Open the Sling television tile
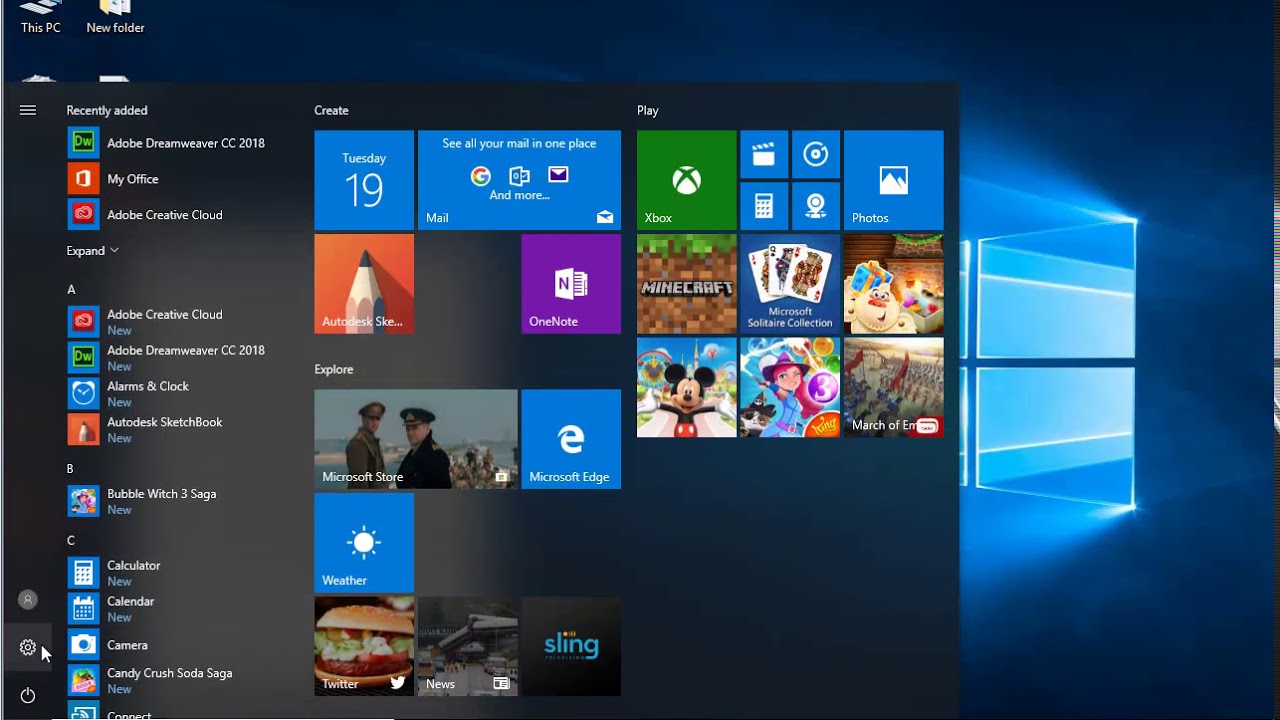 click(x=571, y=646)
